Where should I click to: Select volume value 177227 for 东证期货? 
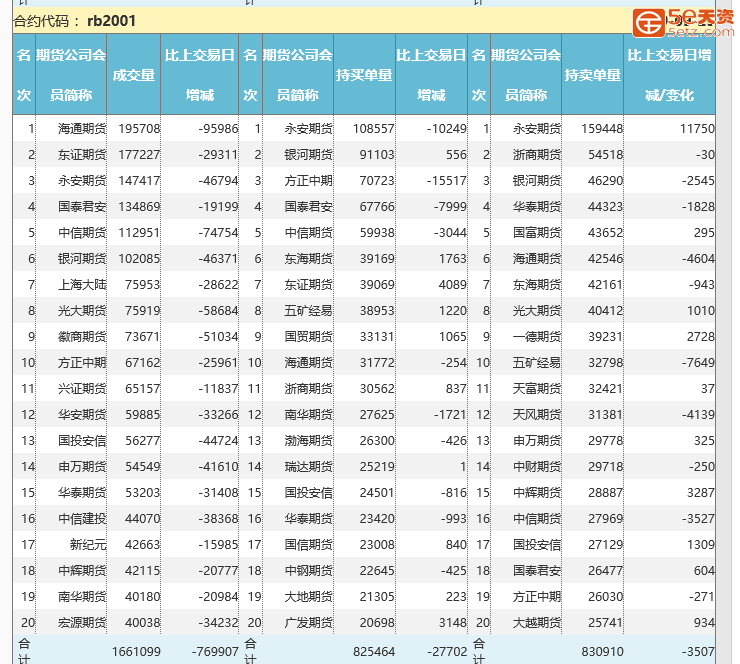pos(139,154)
